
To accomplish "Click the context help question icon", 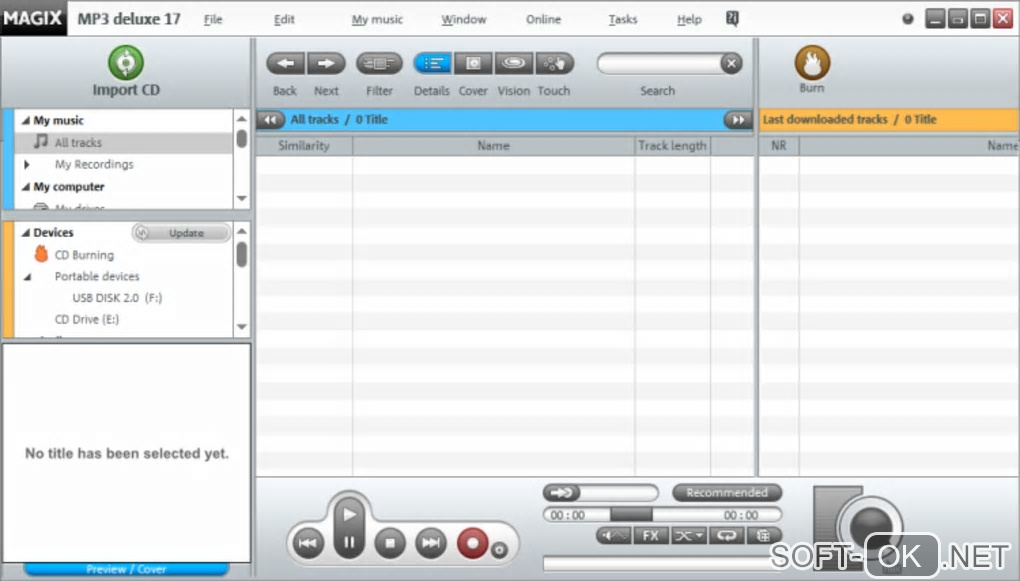I will (x=732, y=20).
